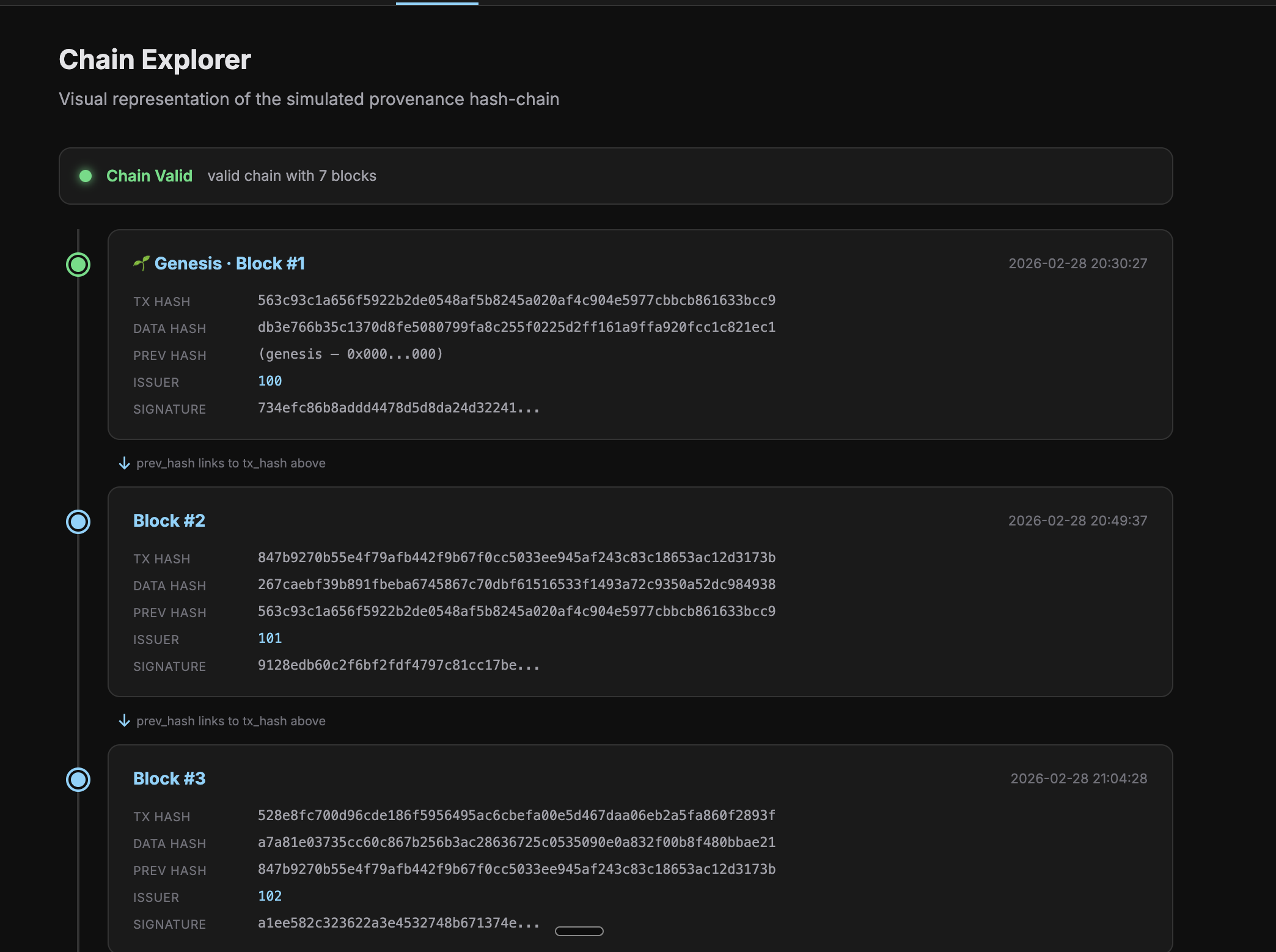Screen dimensions: 1276x952
Task: Click issuer 100 in Genesis block
Action: coord(269,381)
